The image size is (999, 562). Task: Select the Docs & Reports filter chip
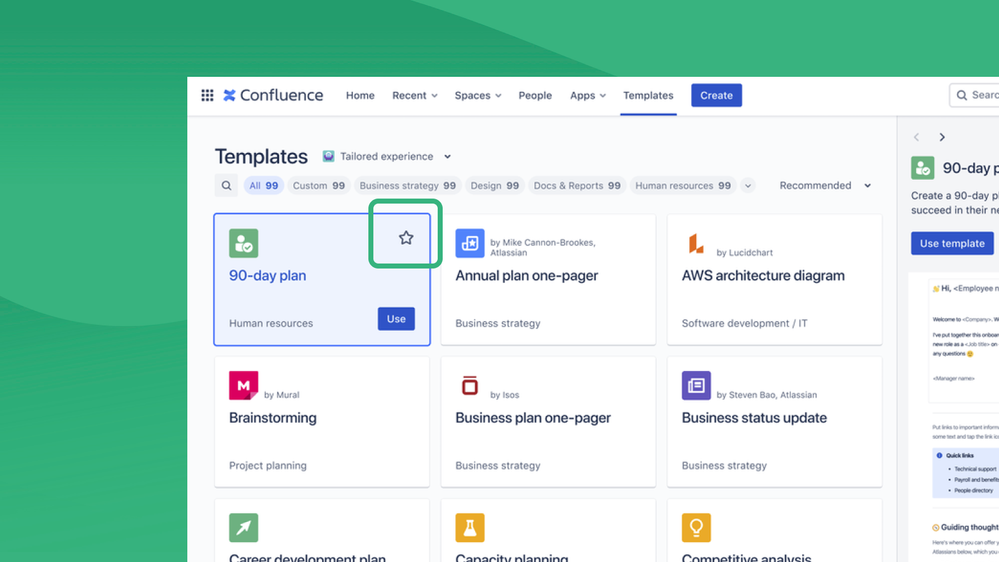[x=577, y=185]
